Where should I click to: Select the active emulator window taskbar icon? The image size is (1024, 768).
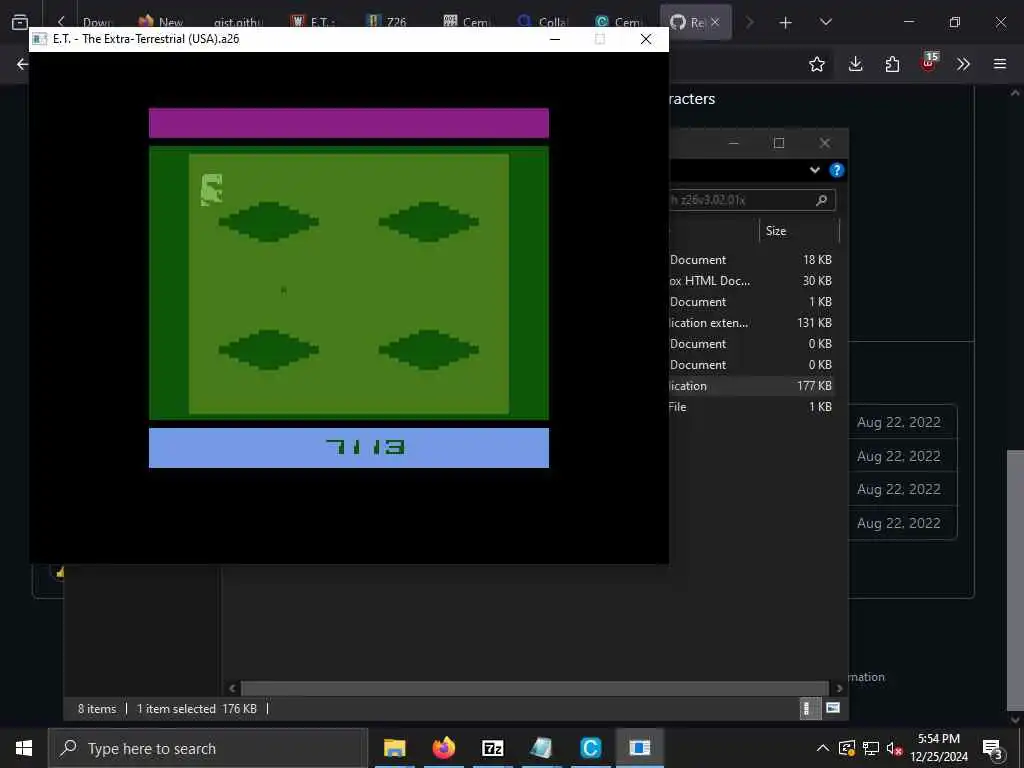tap(639, 748)
